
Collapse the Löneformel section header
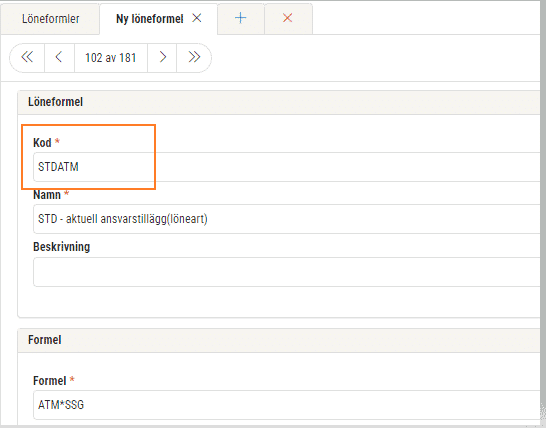279,102
